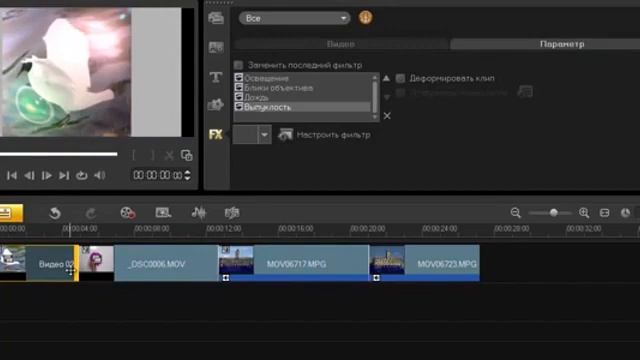640x360 pixels.
Task: Select the MOV06717.MPG clip
Action: click(x=293, y=263)
